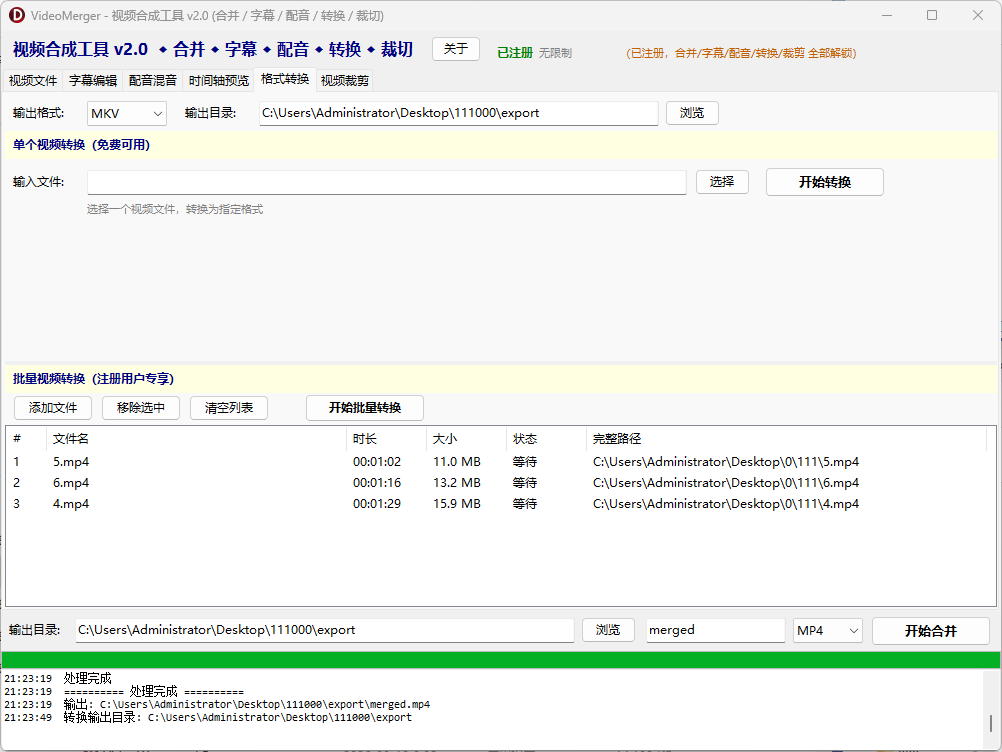
Task: Switch to the 配音混音 tab
Action: 152,81
